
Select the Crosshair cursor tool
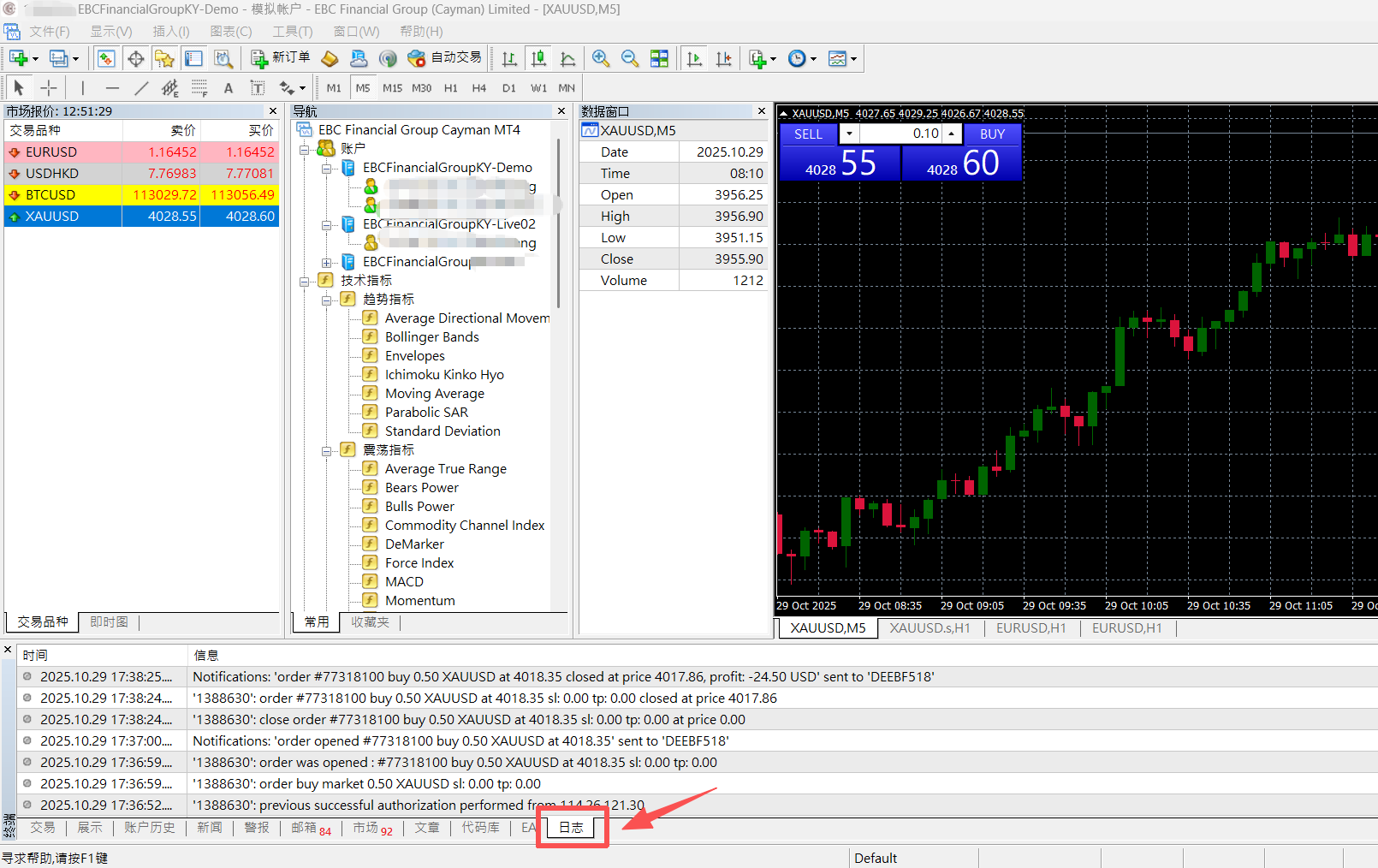49,88
